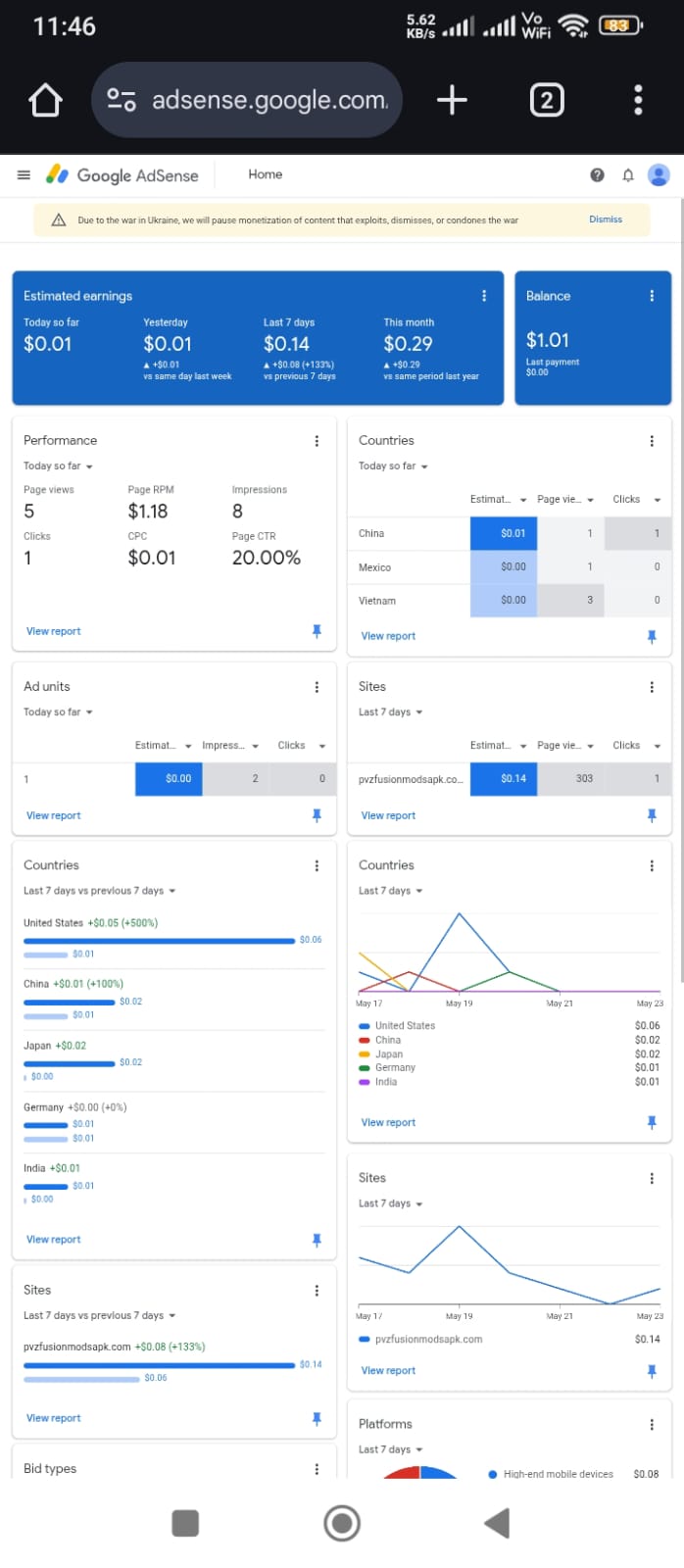This screenshot has width=684, height=1568.
Task: Open the Sites table card options menu
Action: [x=652, y=687]
